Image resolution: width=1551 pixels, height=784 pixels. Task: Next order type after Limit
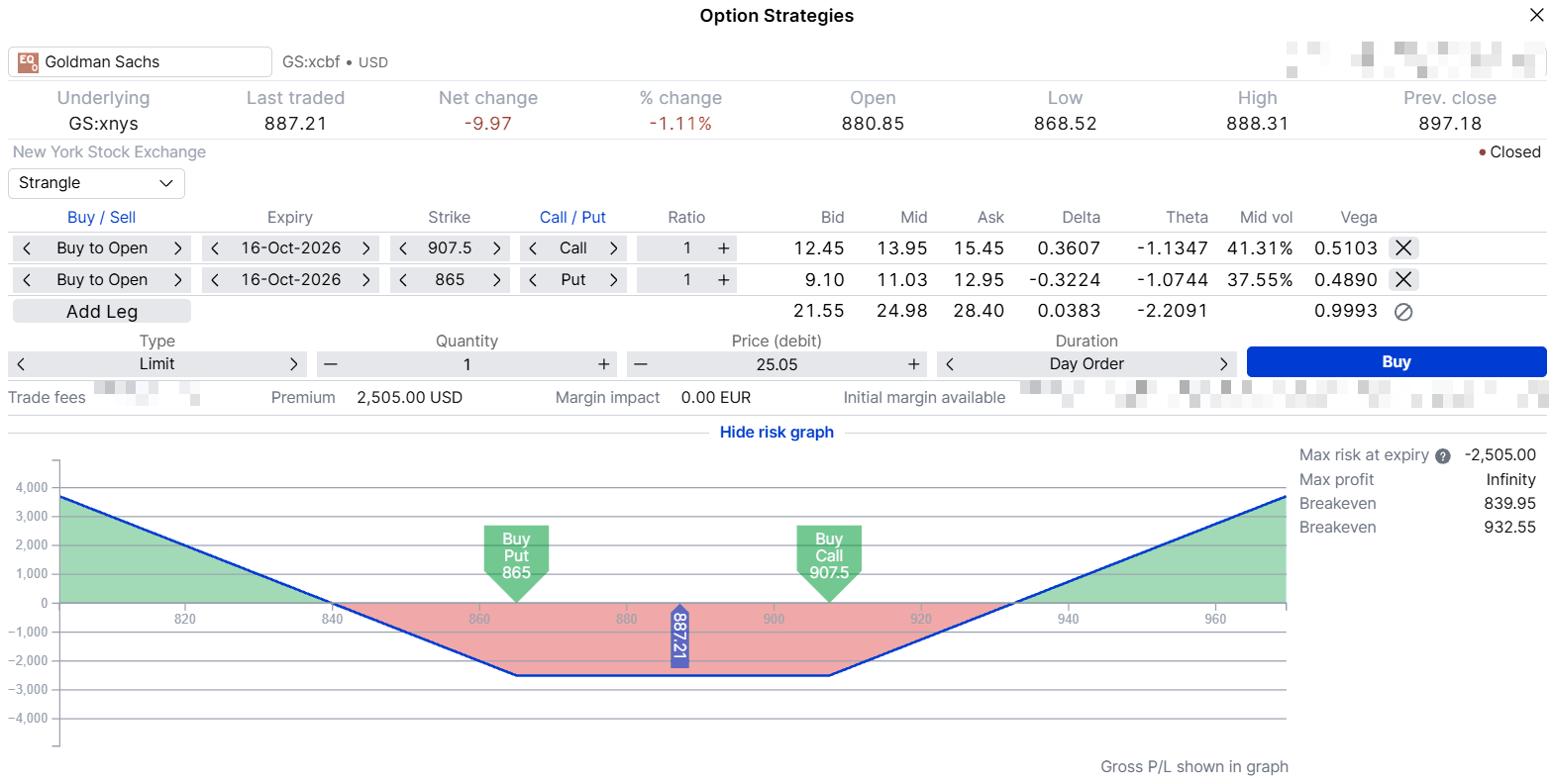point(293,364)
